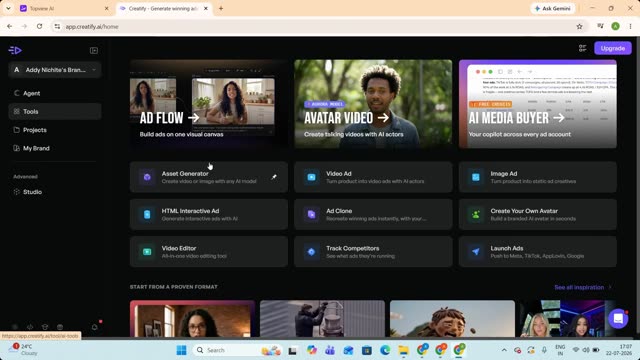The height and width of the screenshot is (360, 640).
Task: Click the Windows Start button
Action: pyautogui.click(x=182, y=350)
